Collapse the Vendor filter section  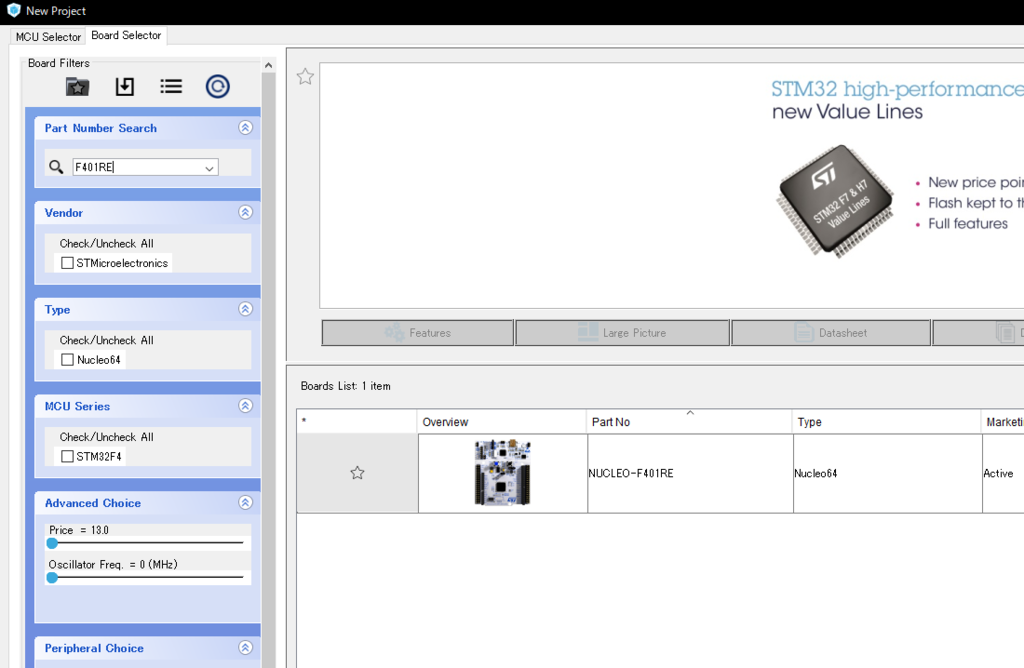point(246,212)
